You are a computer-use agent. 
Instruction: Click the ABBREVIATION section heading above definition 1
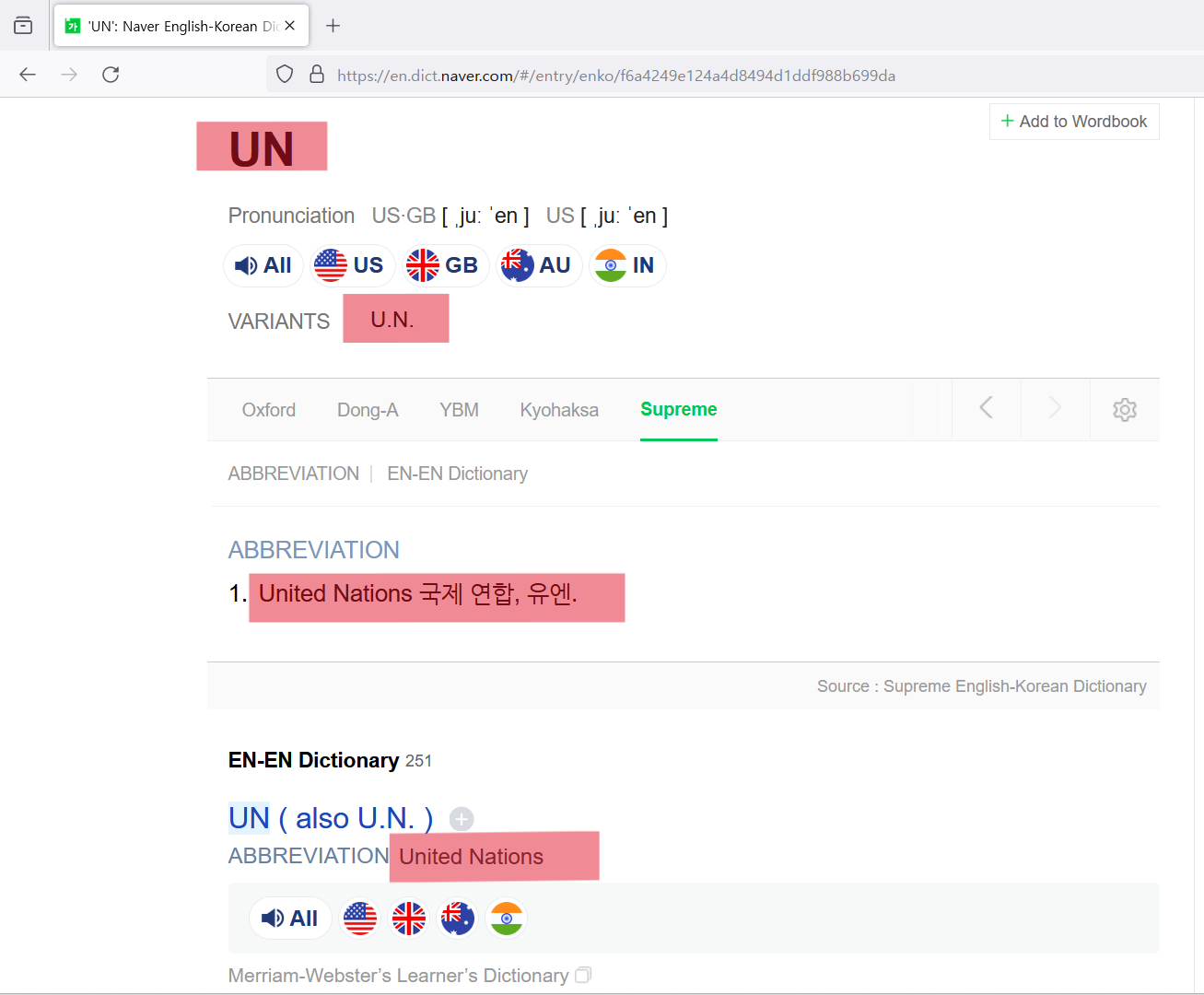pyautogui.click(x=314, y=550)
